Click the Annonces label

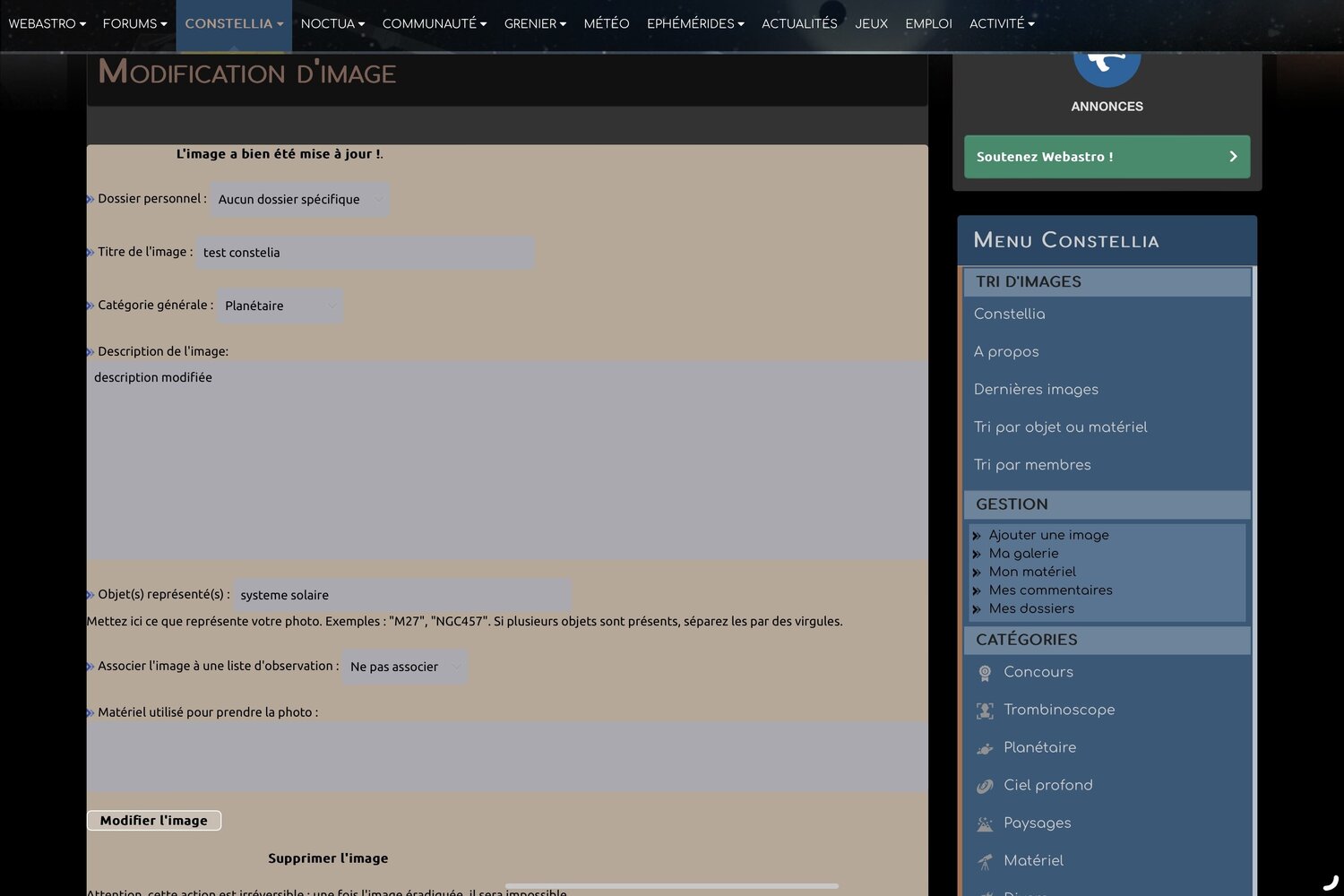[1107, 107]
